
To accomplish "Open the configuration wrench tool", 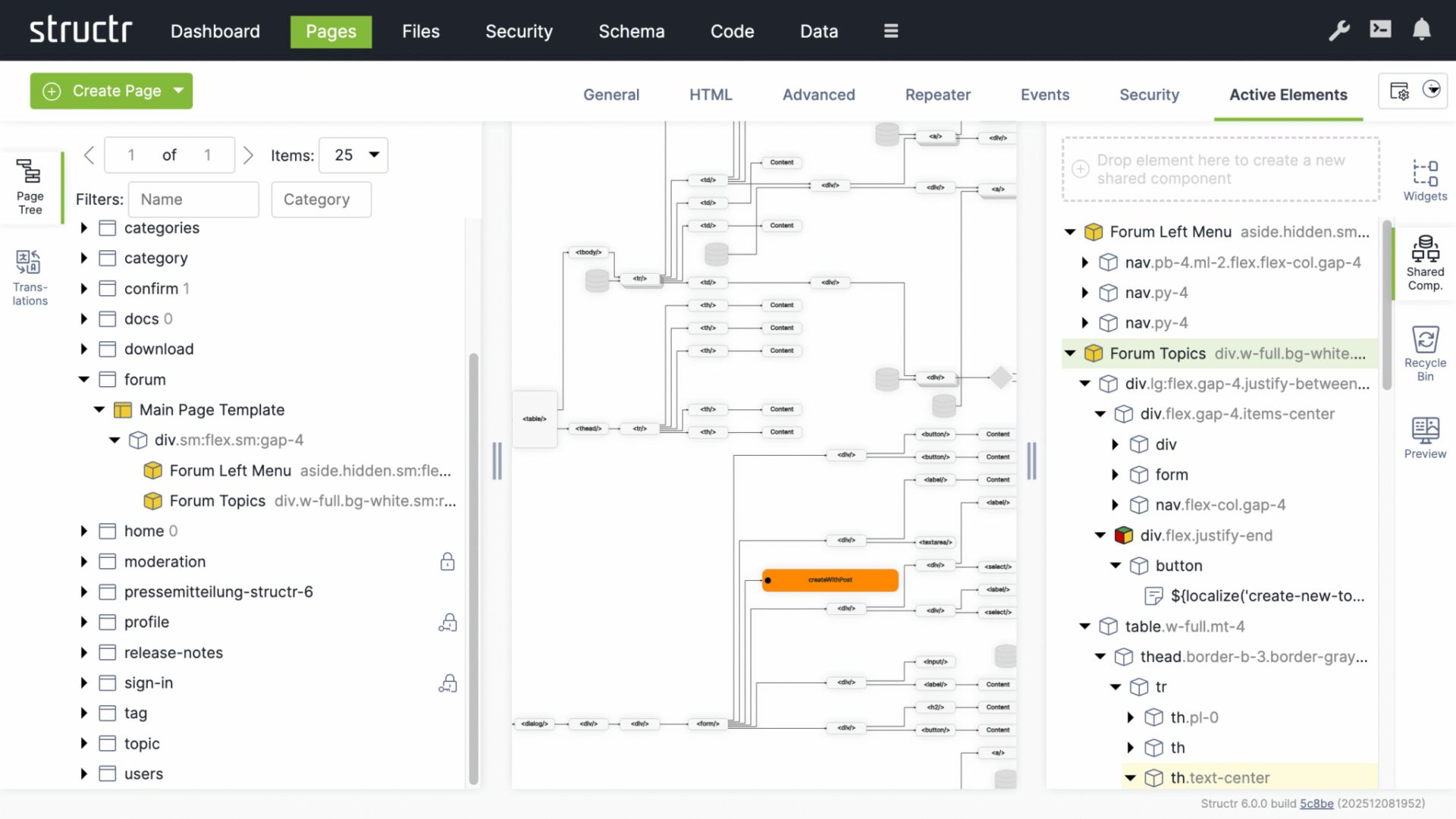I will [x=1339, y=30].
